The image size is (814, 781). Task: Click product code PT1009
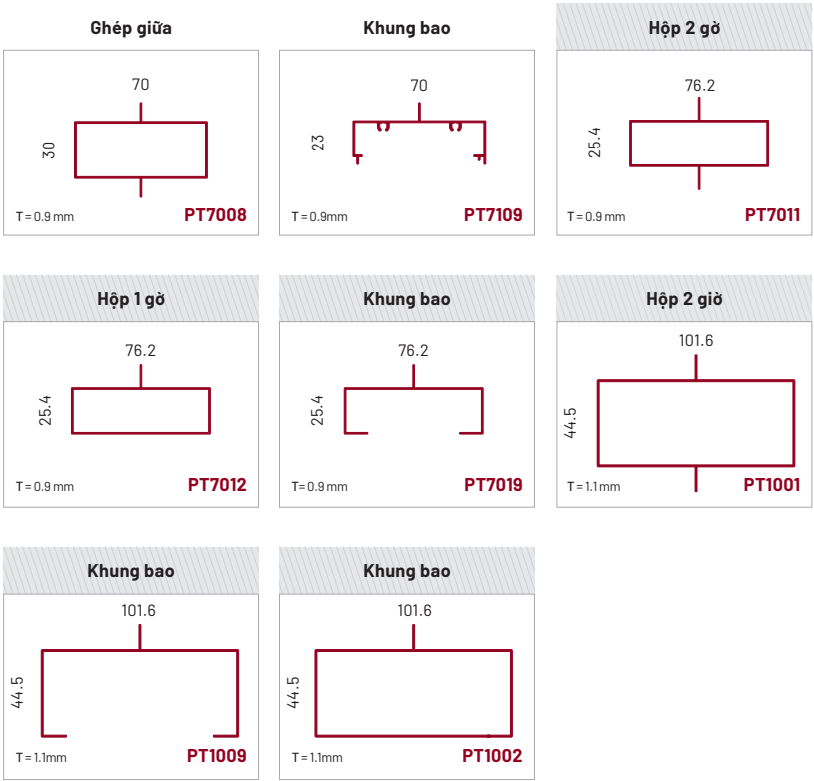pos(216,756)
